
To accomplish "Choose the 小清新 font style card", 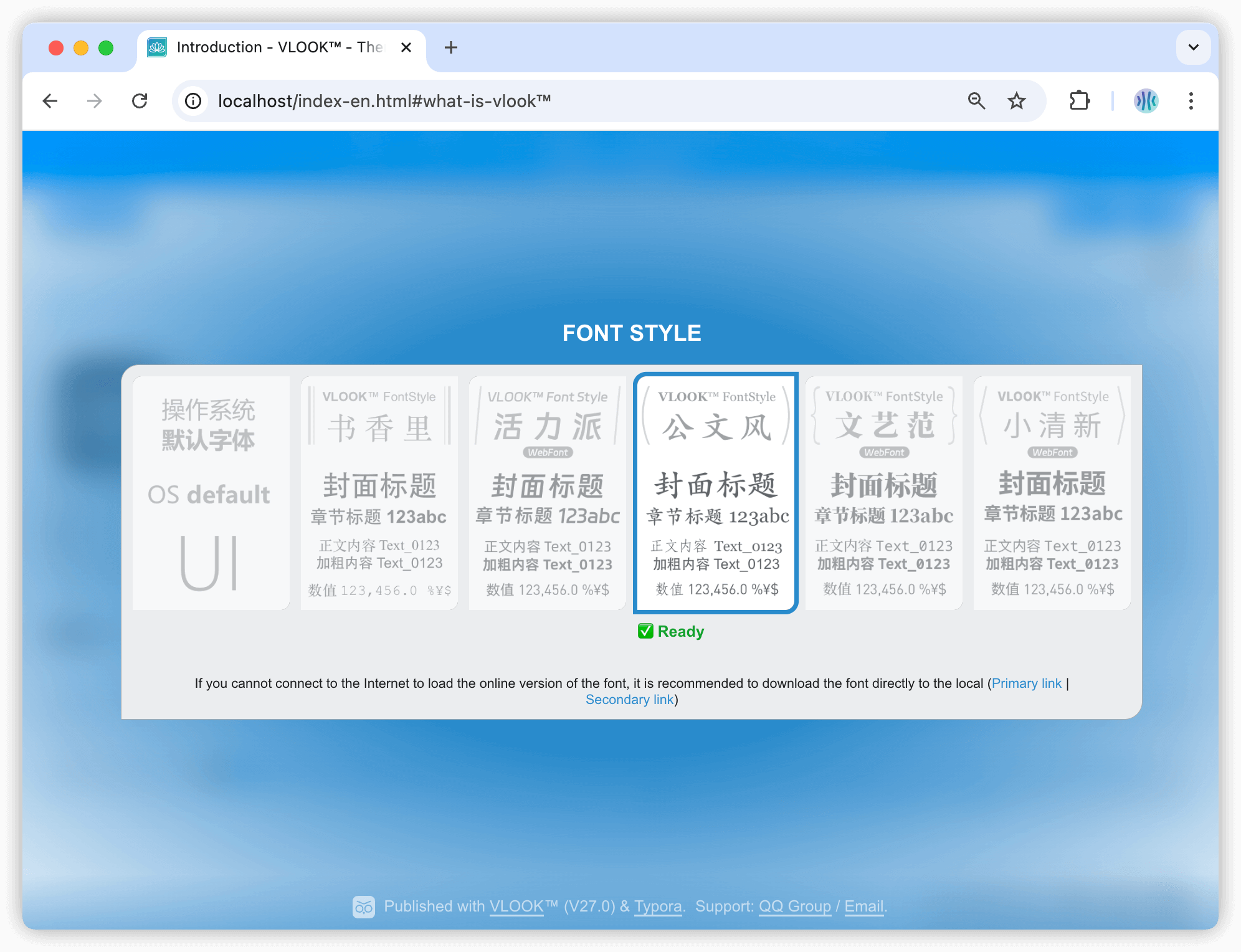I will [x=1052, y=493].
